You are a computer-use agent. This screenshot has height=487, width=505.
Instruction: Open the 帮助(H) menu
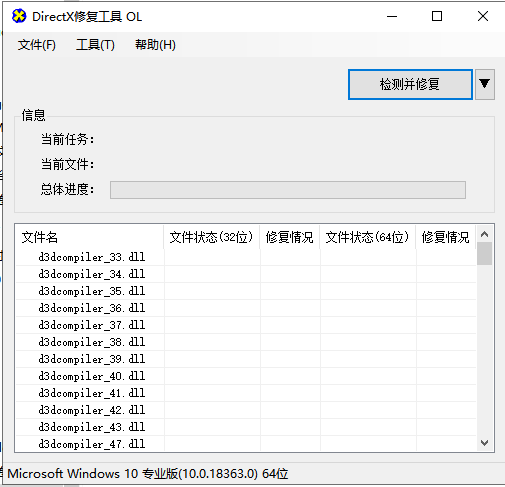[155, 45]
